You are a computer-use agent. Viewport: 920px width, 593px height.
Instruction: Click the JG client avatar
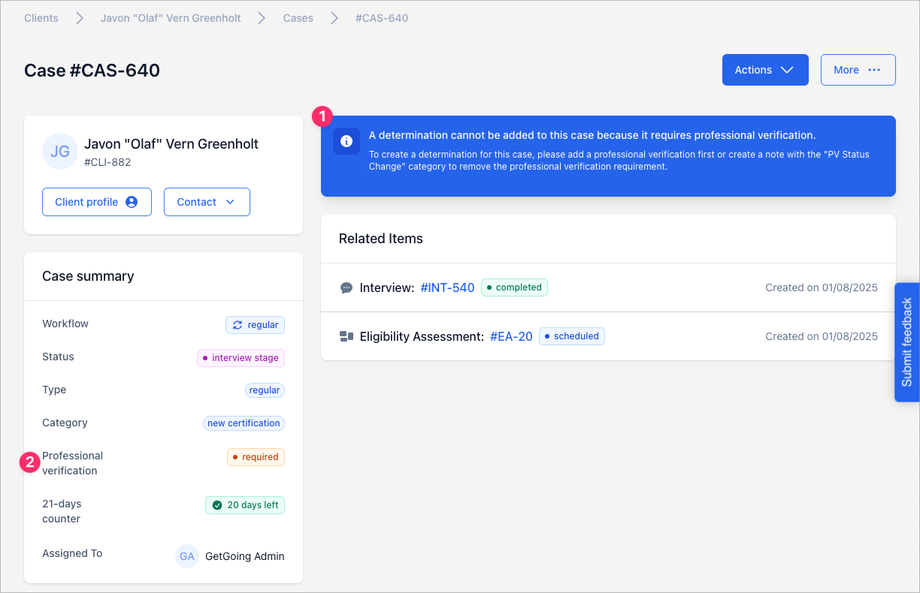[x=60, y=152]
